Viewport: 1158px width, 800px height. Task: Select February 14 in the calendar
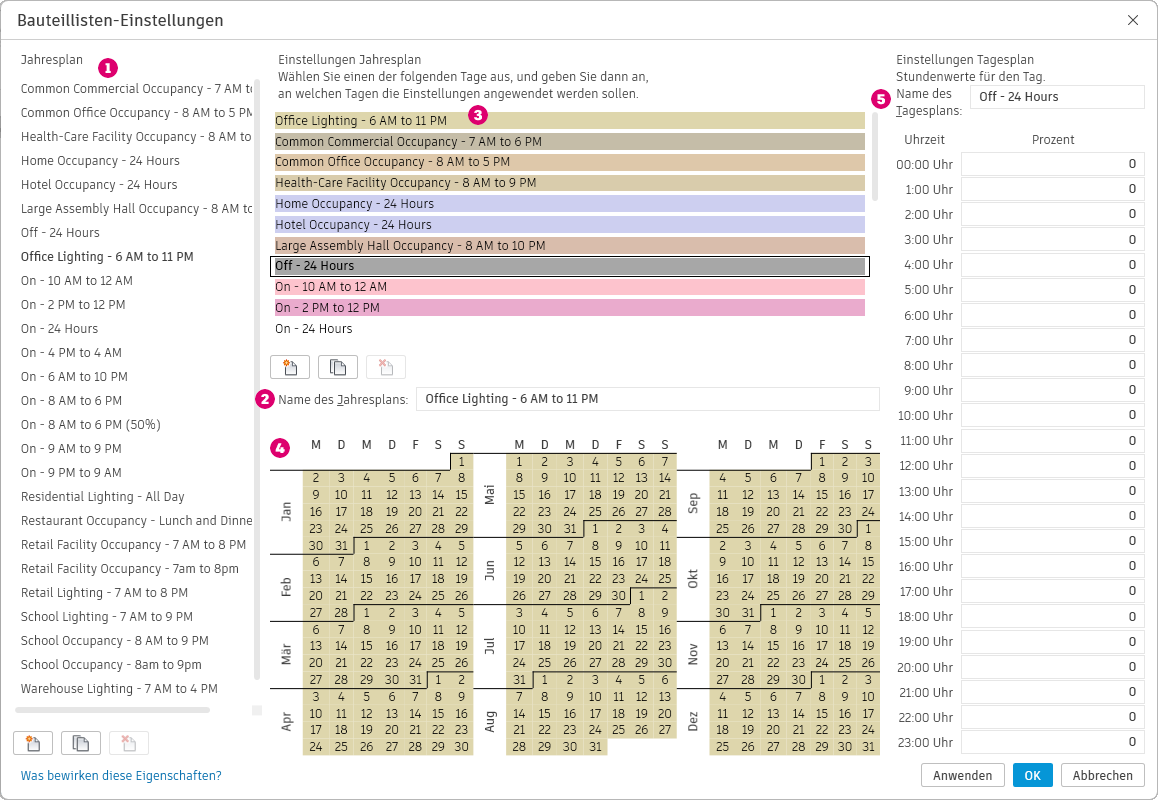[x=341, y=579]
